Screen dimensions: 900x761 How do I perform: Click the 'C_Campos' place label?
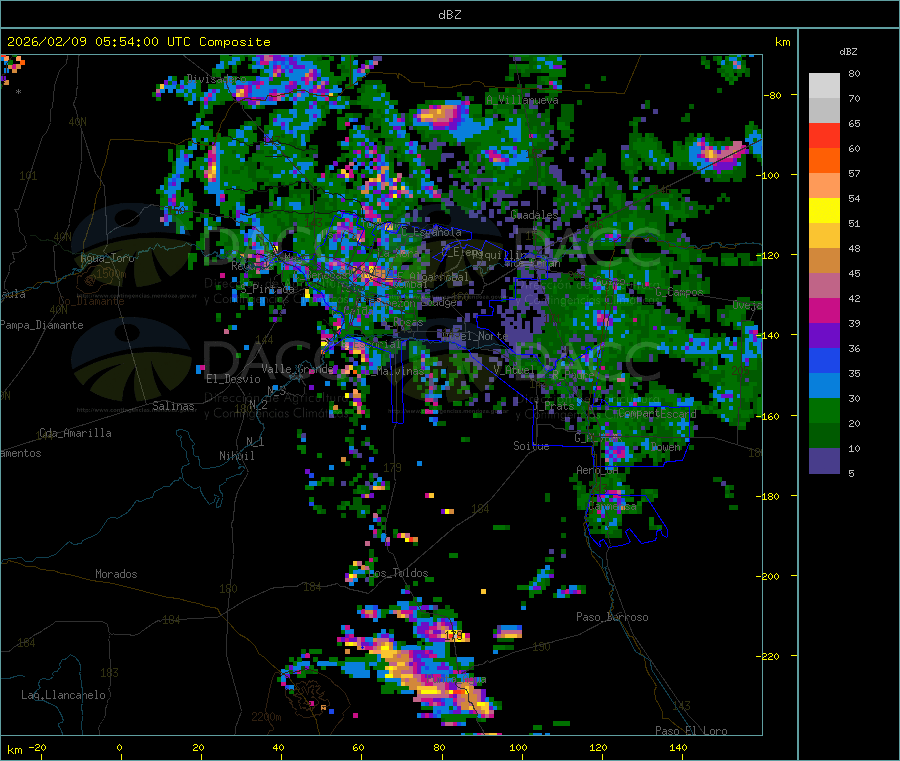tap(679, 292)
